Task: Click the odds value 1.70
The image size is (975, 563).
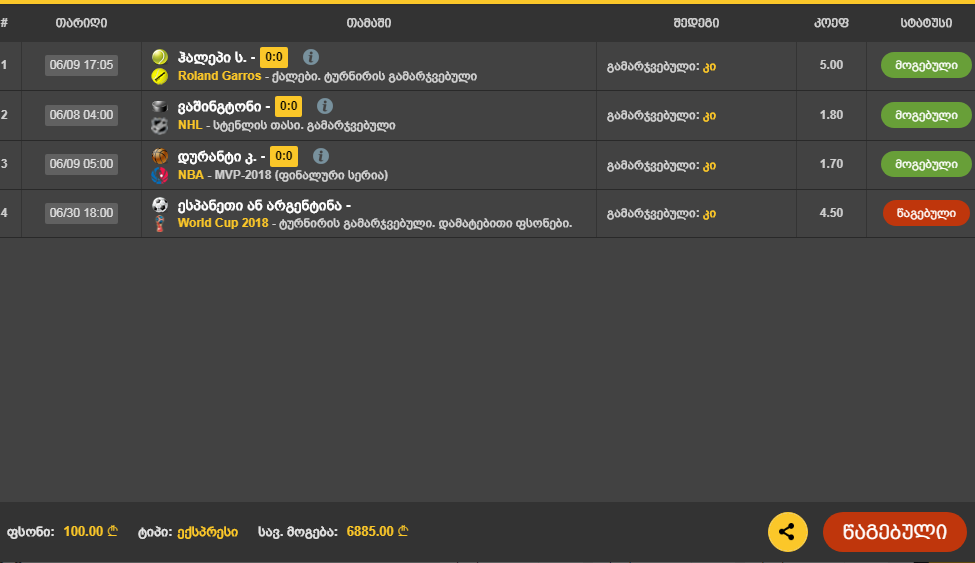Action: point(831,164)
